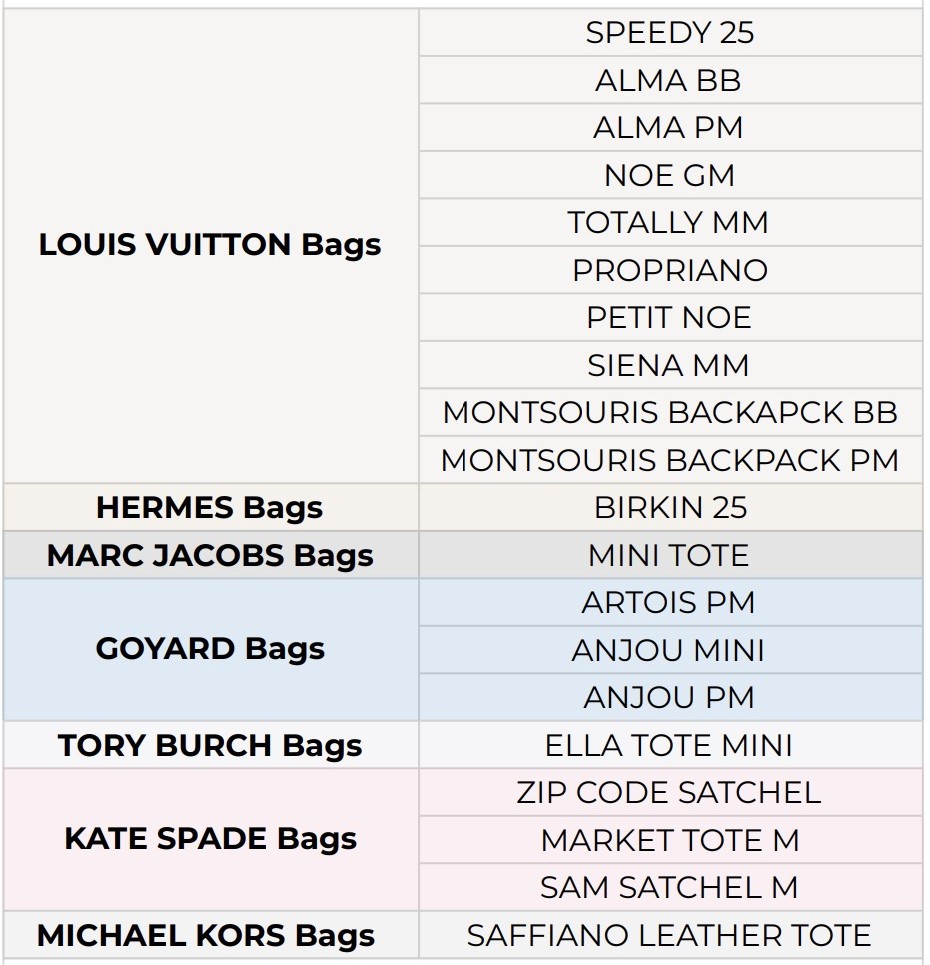Click the MINI TOTE entry
The height and width of the screenshot is (965, 930).
click(669, 555)
